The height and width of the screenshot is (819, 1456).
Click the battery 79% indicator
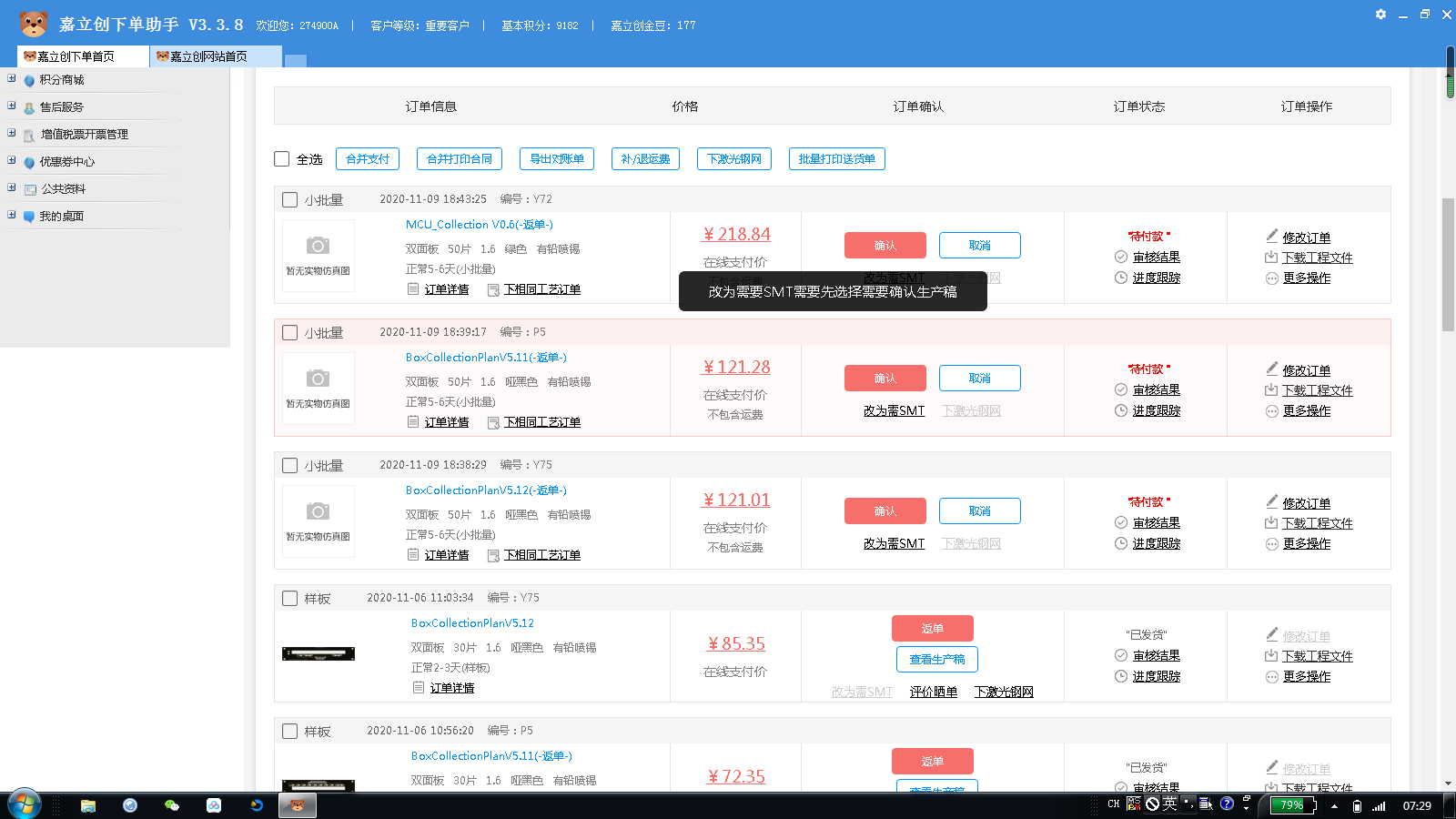[x=1293, y=805]
